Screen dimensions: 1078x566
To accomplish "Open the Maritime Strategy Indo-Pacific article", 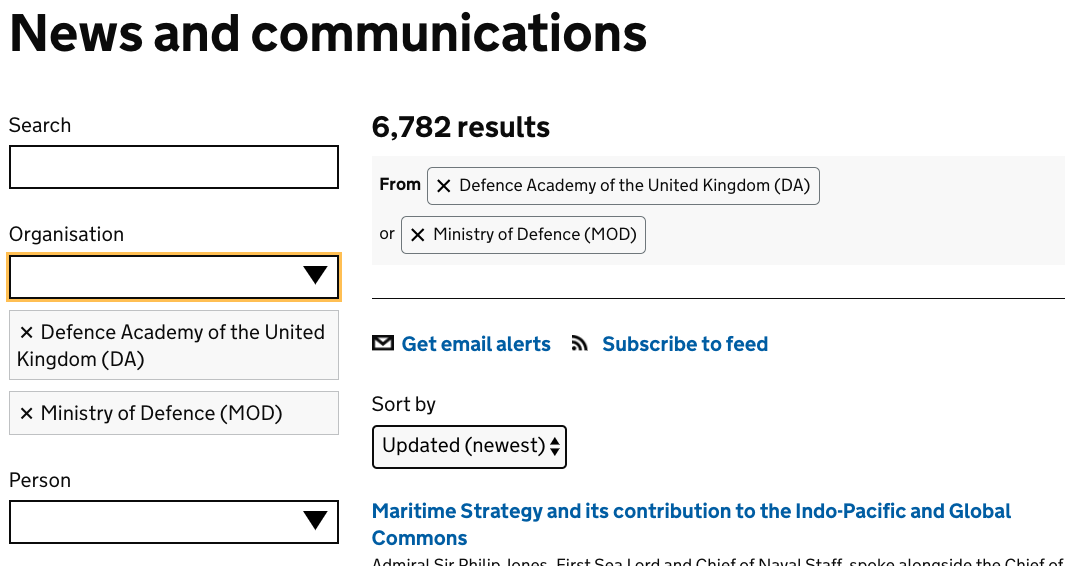I will coord(691,512).
